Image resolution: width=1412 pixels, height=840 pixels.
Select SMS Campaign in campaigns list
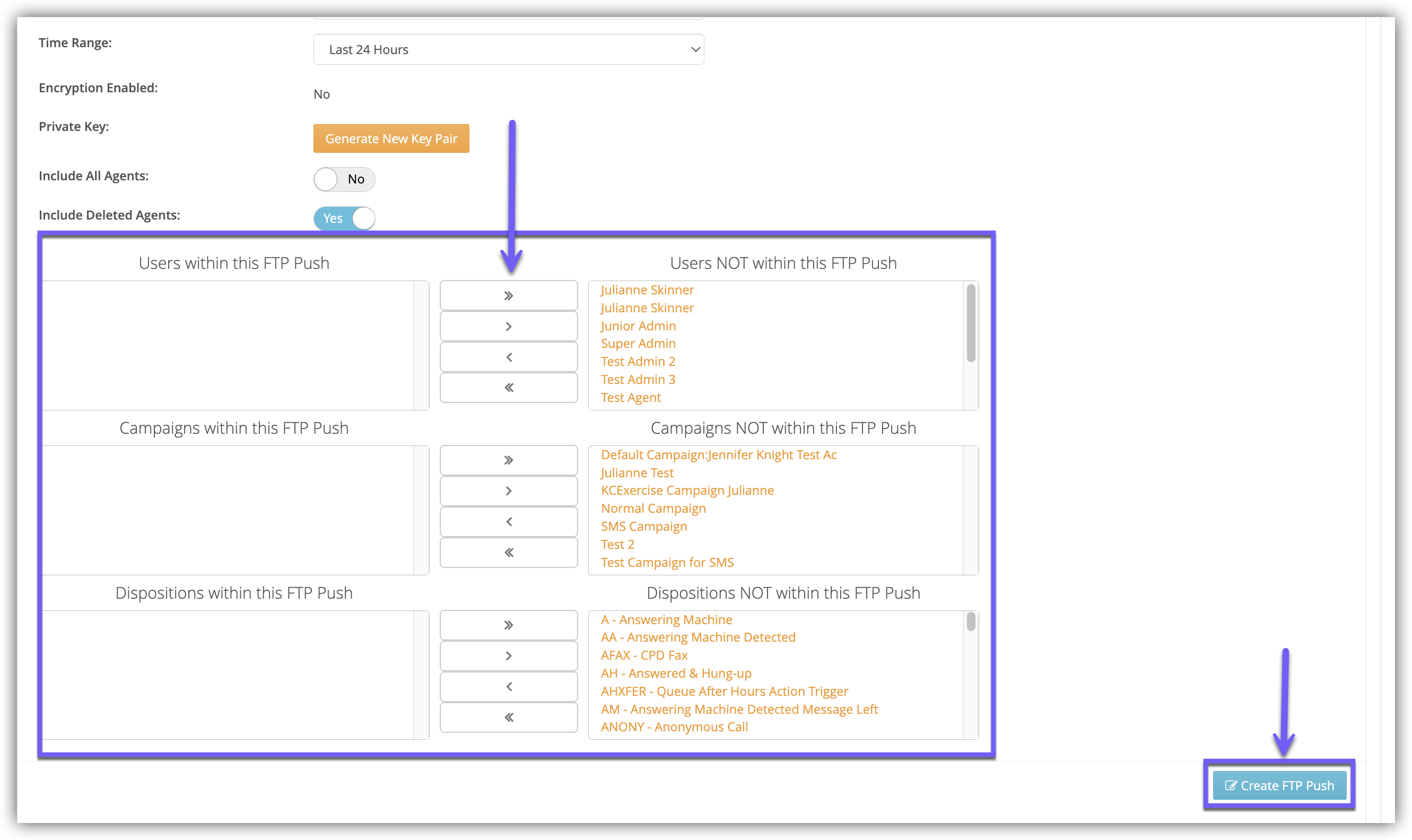coord(644,527)
